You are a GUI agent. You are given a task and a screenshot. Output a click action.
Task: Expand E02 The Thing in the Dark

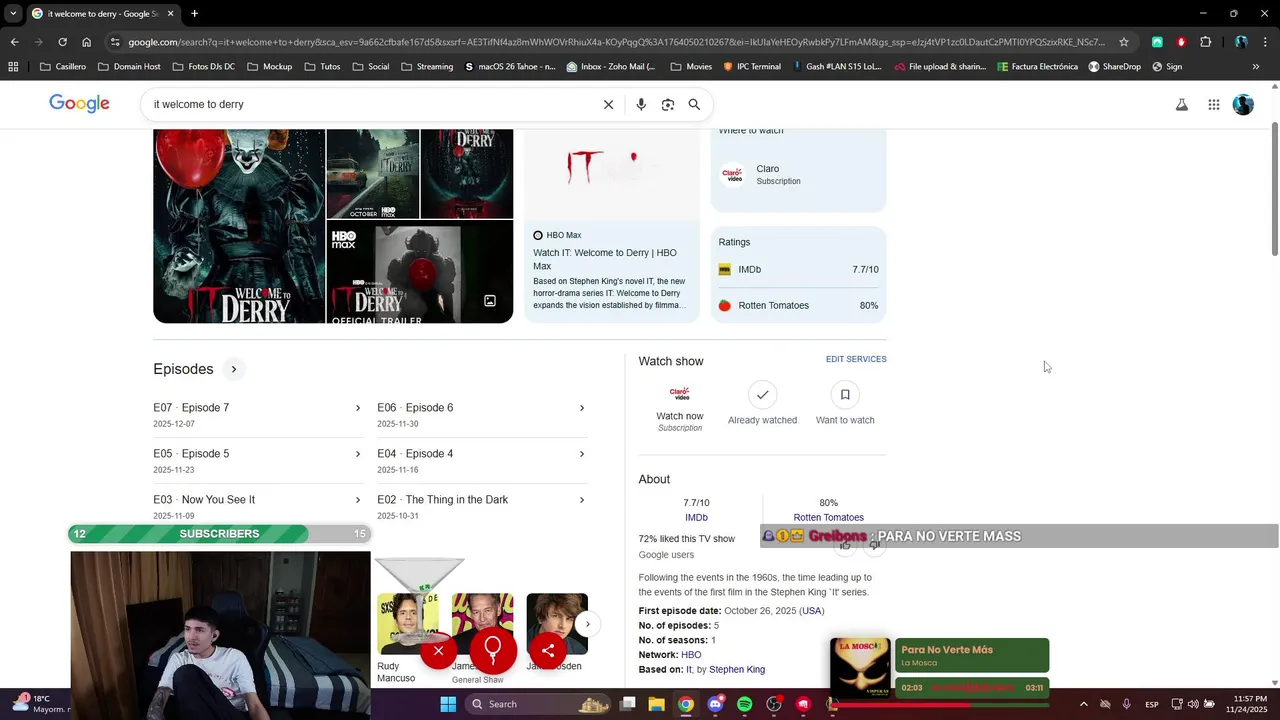(481, 506)
